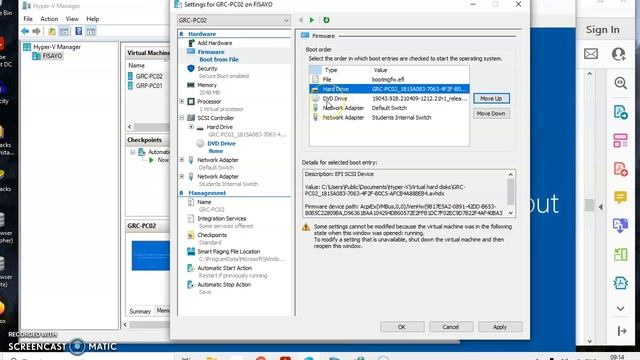Click the up-folder icon in Hyper-V toolbar
640x360 pixels.
[x=52, y=31]
